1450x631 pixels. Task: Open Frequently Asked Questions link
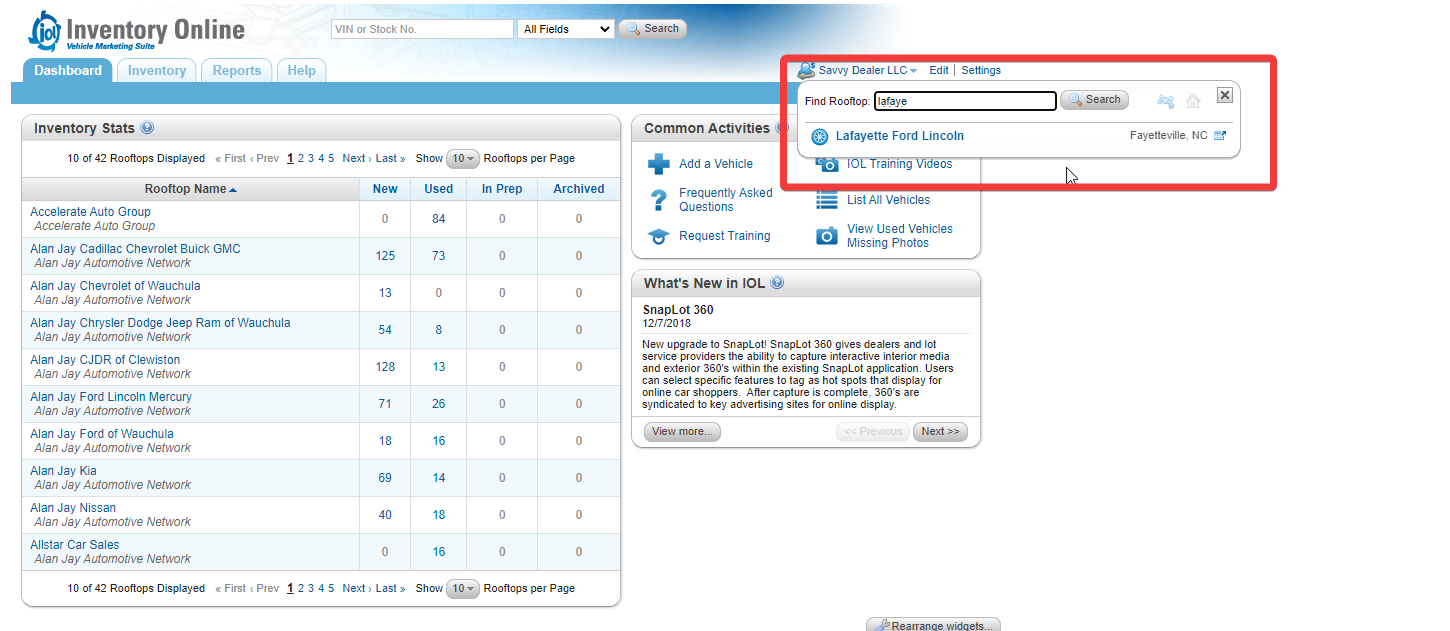(x=726, y=200)
